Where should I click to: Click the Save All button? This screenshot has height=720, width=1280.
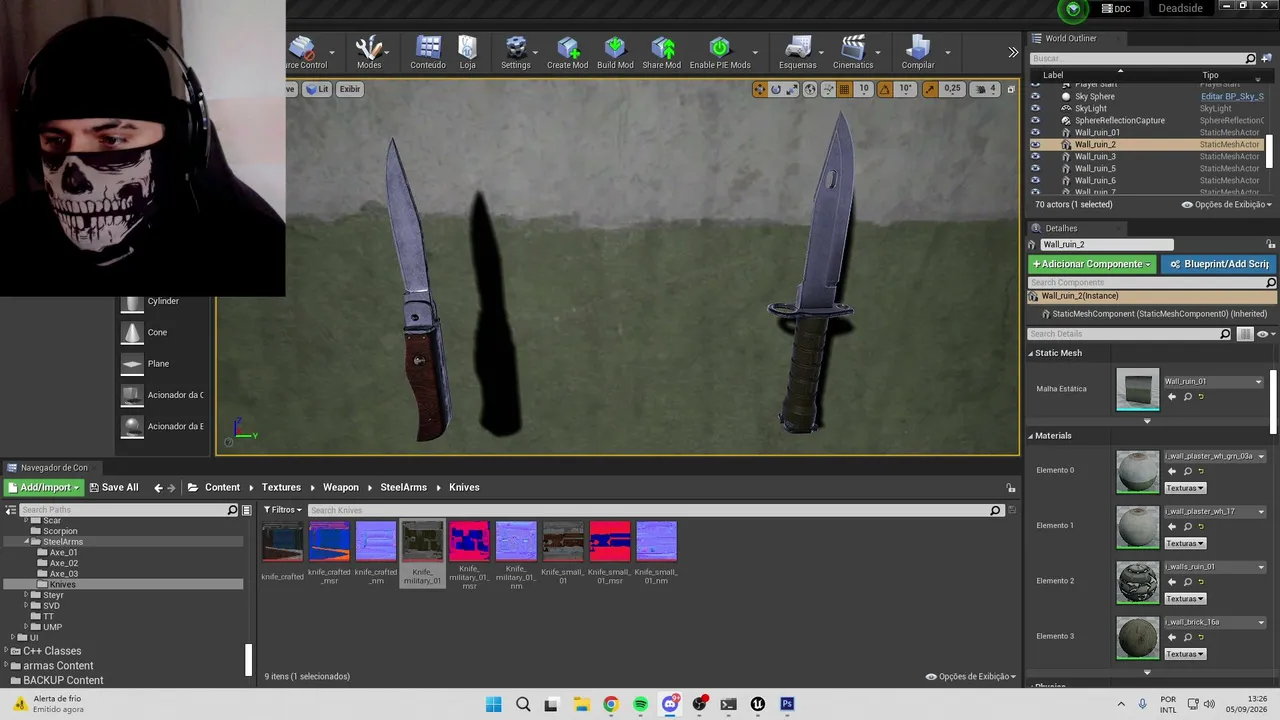[113, 487]
